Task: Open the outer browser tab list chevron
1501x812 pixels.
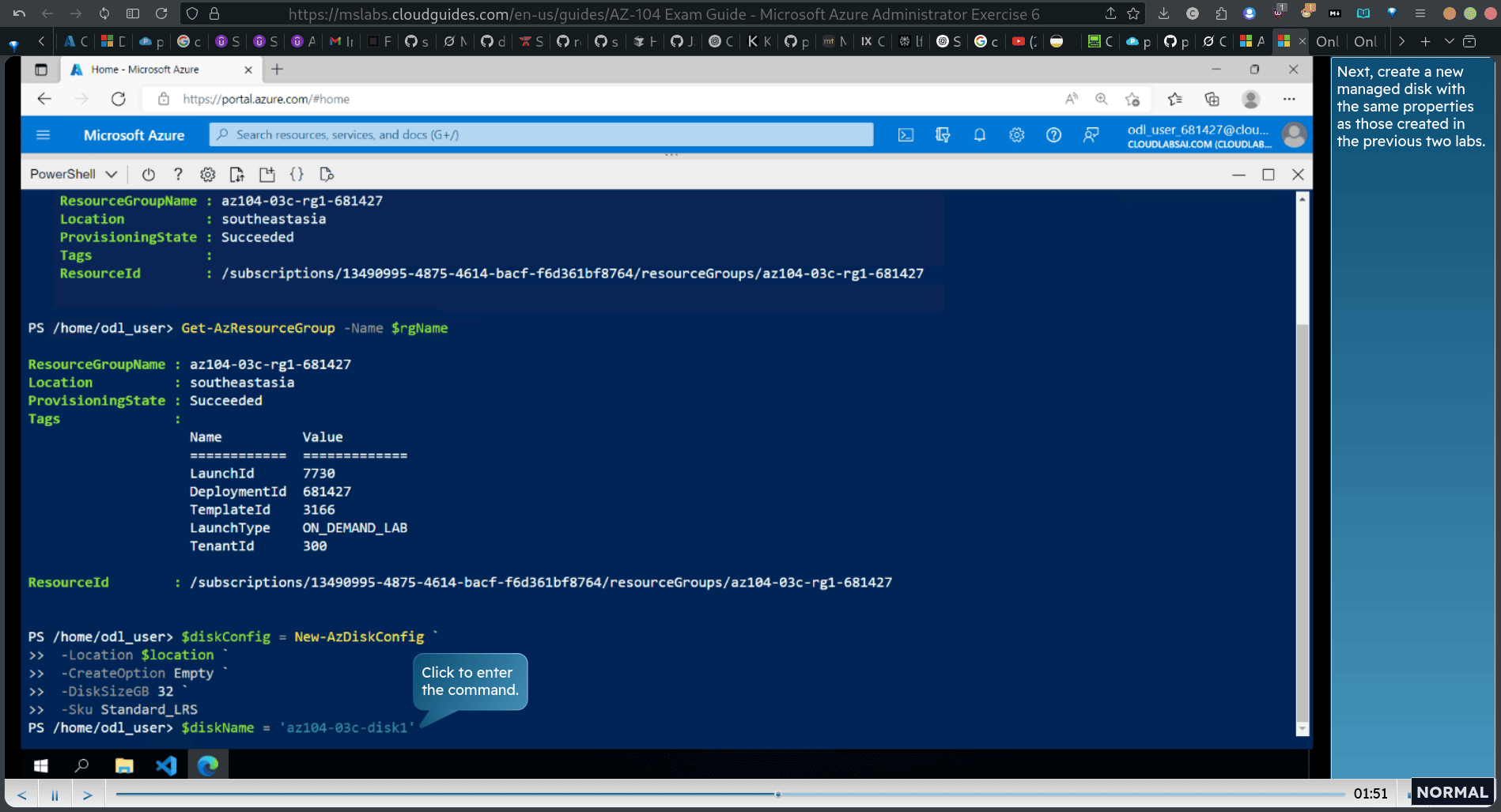Action: [1449, 41]
